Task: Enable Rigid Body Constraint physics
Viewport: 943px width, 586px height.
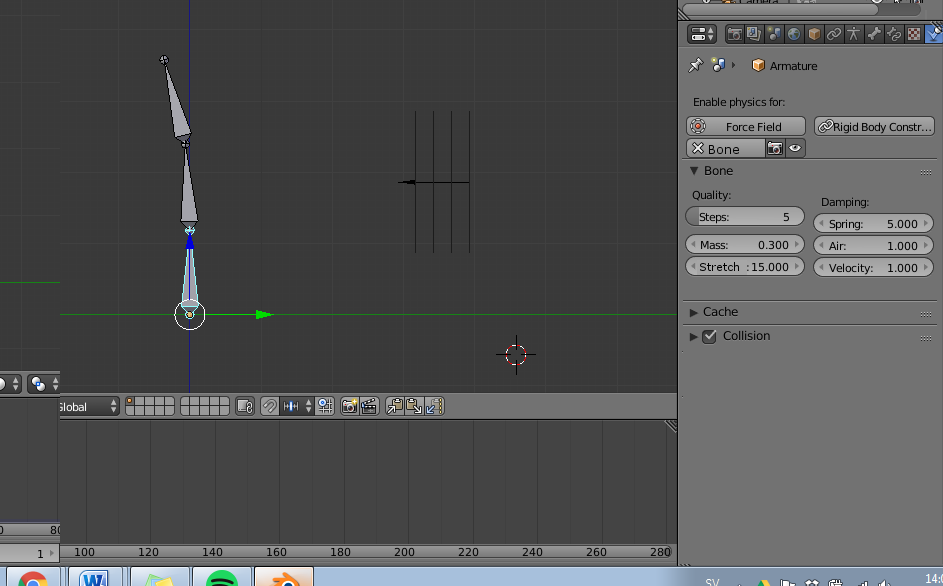Action: point(874,126)
